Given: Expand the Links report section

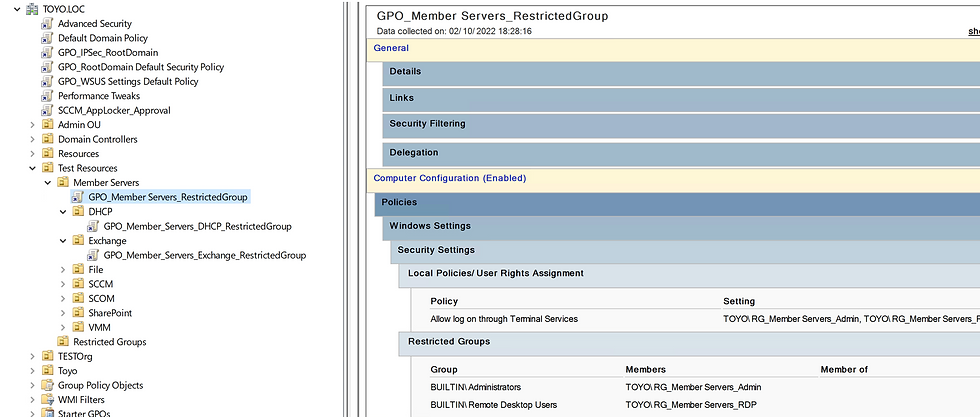Looking at the screenshot, I should pos(681,99).
